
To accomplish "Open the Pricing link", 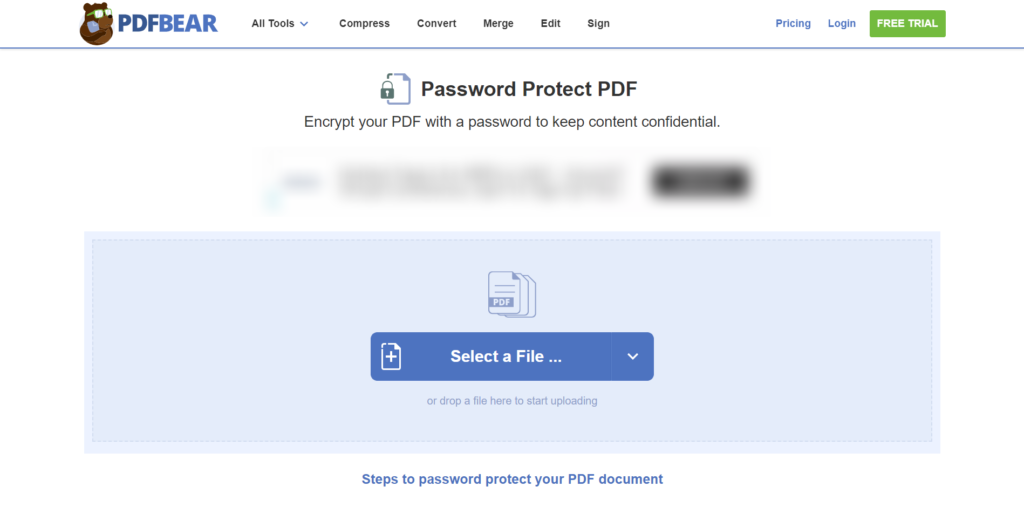I will [x=793, y=24].
